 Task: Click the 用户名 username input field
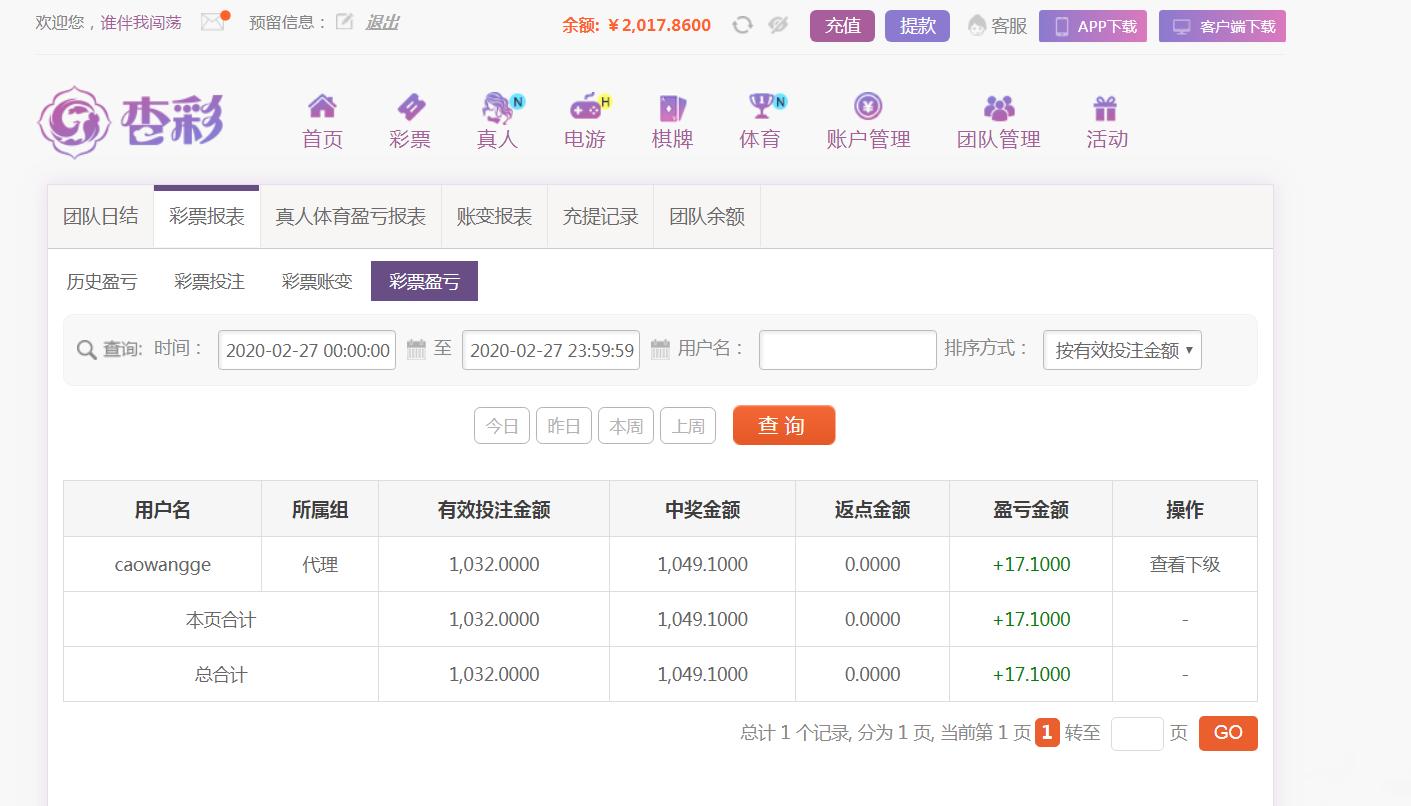847,350
